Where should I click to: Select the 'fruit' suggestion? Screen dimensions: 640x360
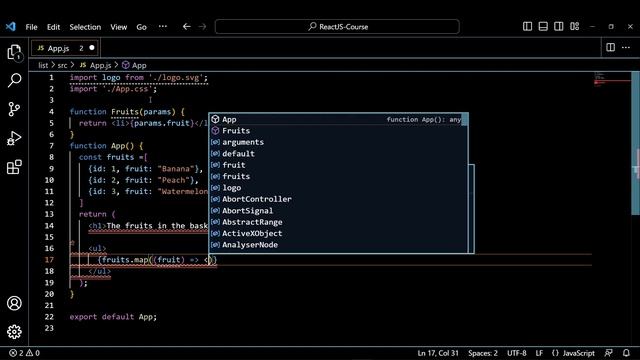tap(338, 165)
